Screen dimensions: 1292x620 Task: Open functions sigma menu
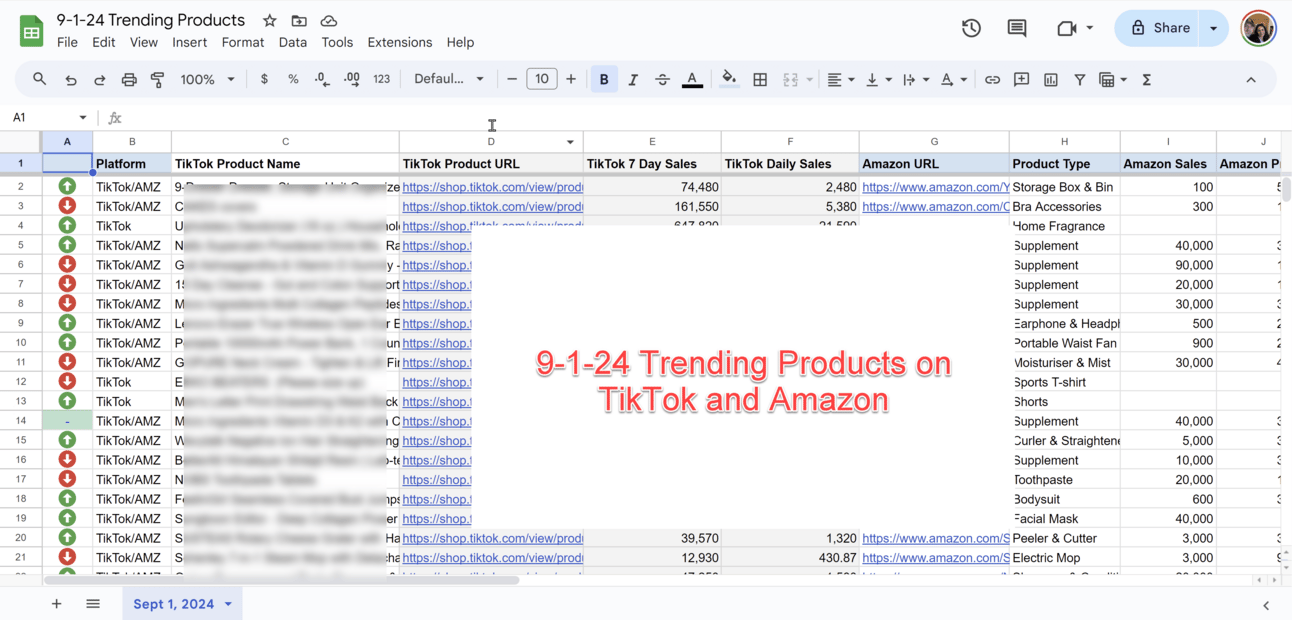click(1147, 79)
